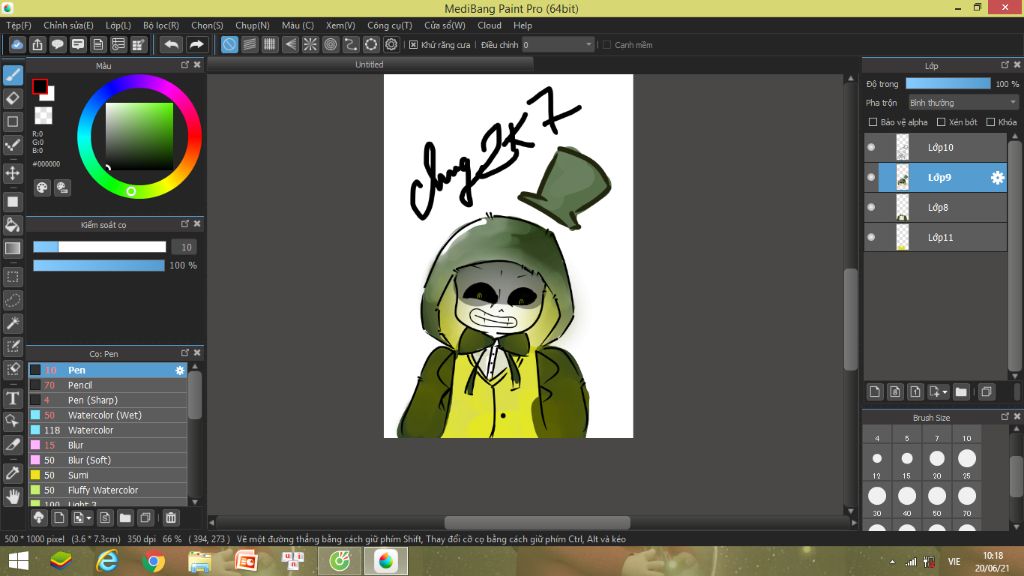Select the Eraser tool
Screen dimensions: 1024x576
coord(12,99)
